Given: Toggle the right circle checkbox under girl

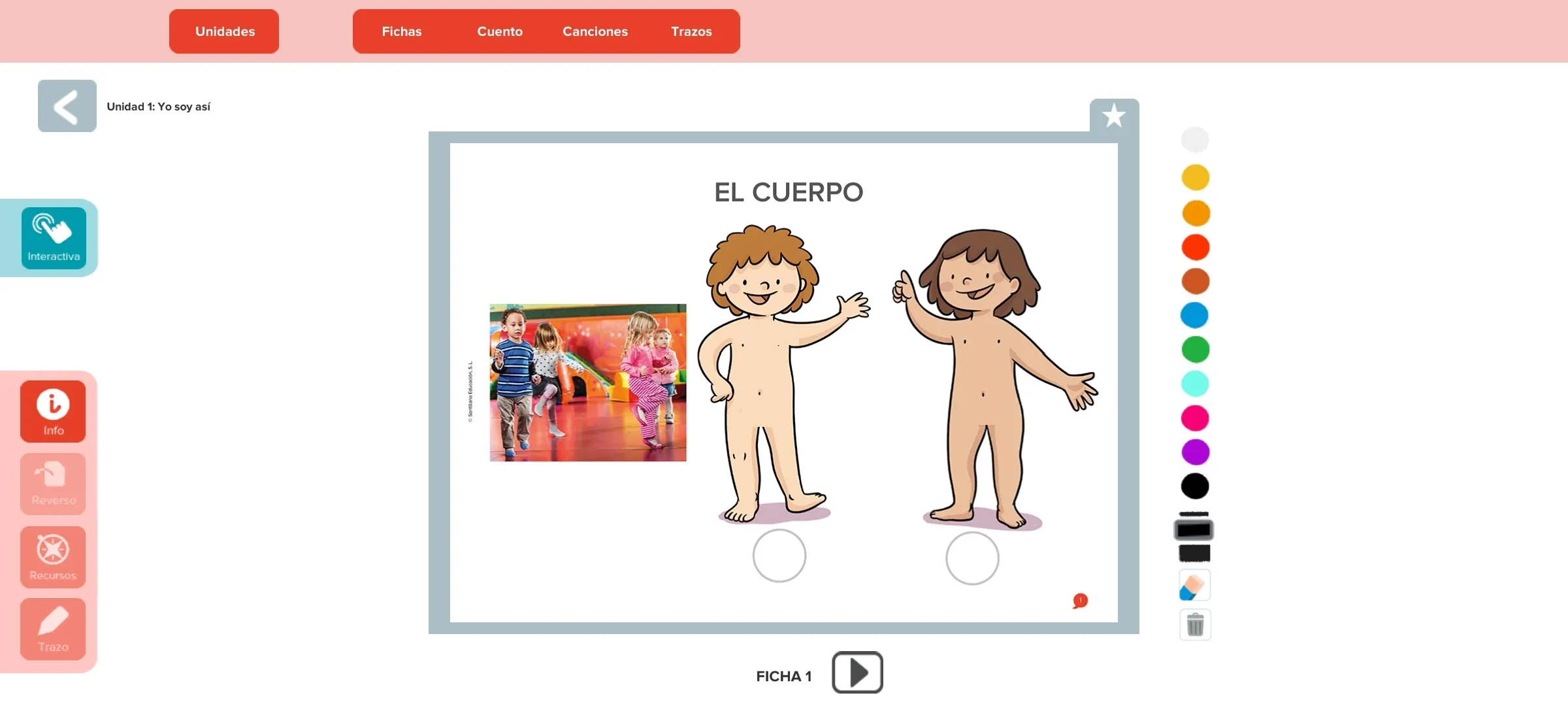Looking at the screenshot, I should 972,557.
